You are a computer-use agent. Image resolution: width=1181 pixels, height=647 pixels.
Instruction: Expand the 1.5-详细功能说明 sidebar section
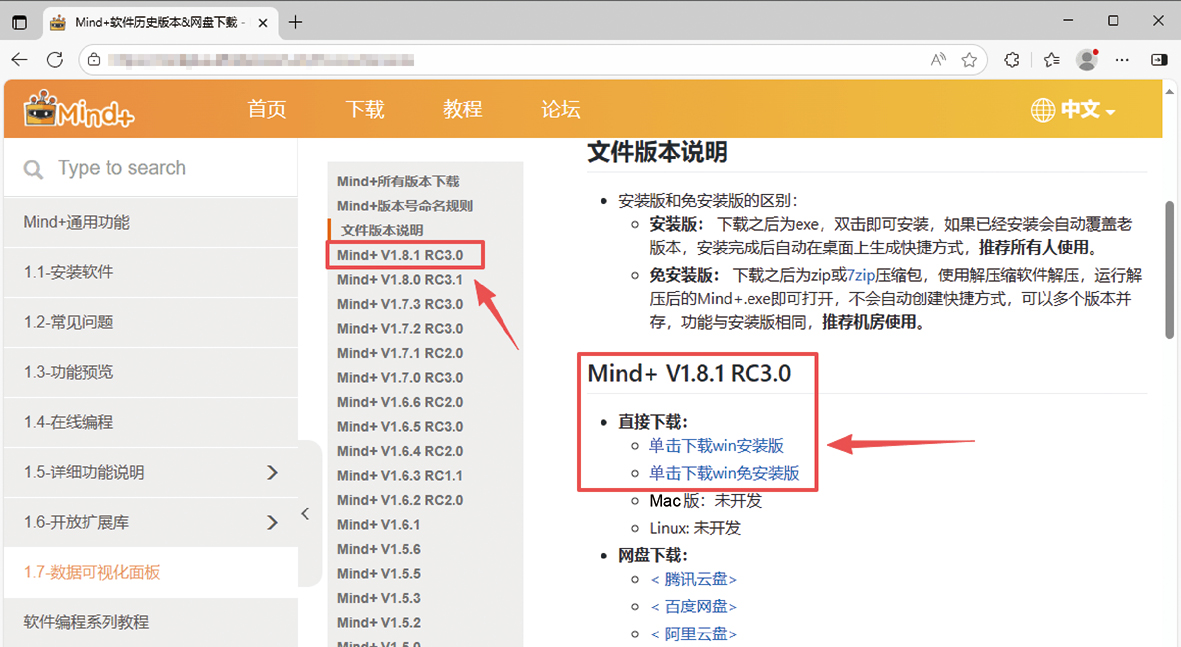[x=272, y=472]
